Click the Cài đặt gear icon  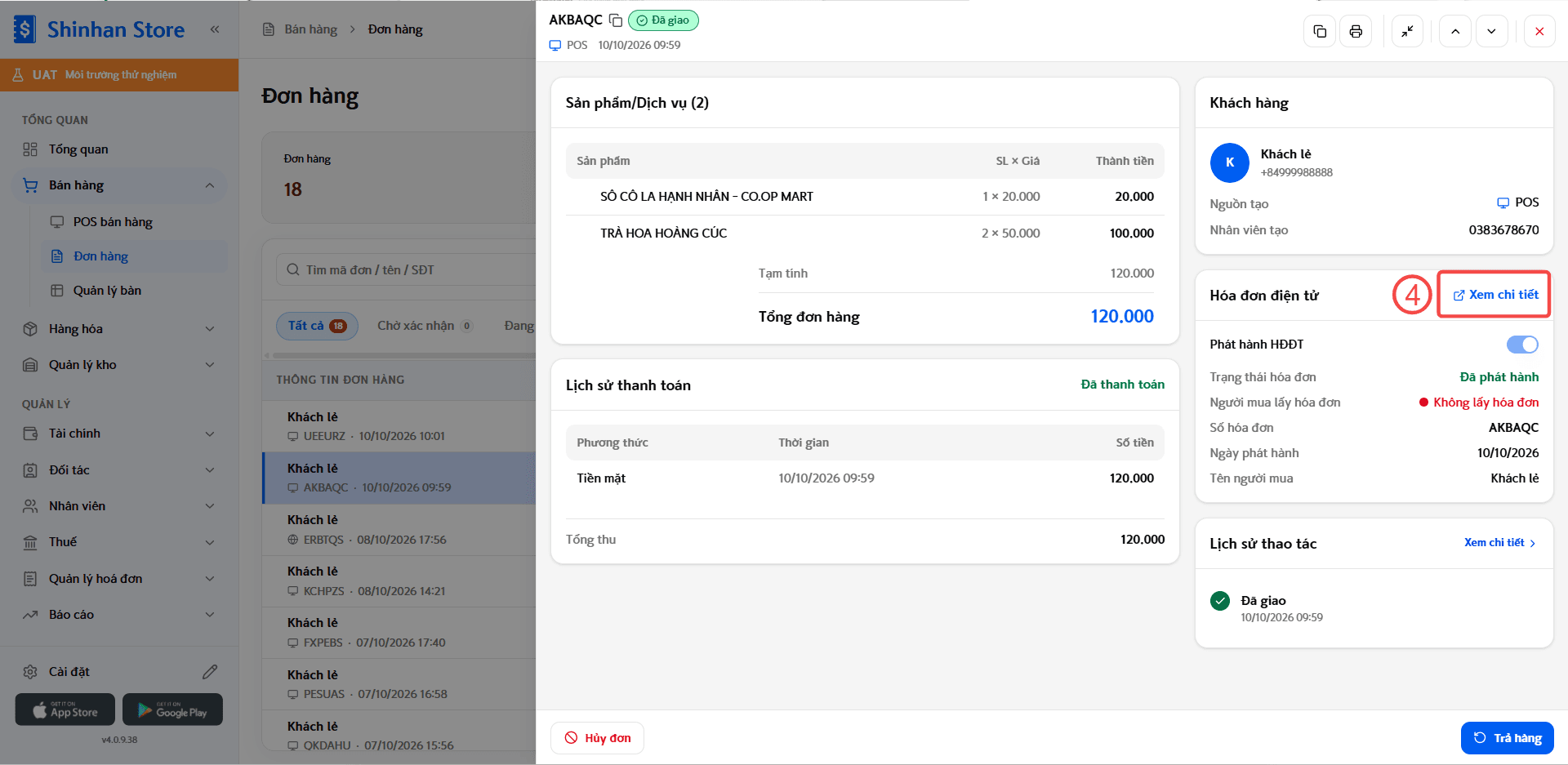(x=30, y=672)
